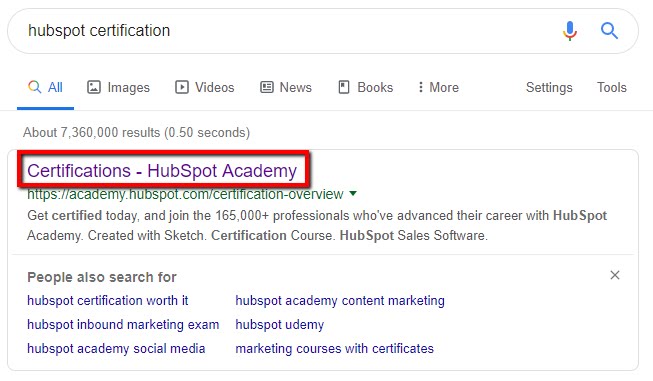Open search Settings
This screenshot has height=381, width=653.
click(x=549, y=87)
